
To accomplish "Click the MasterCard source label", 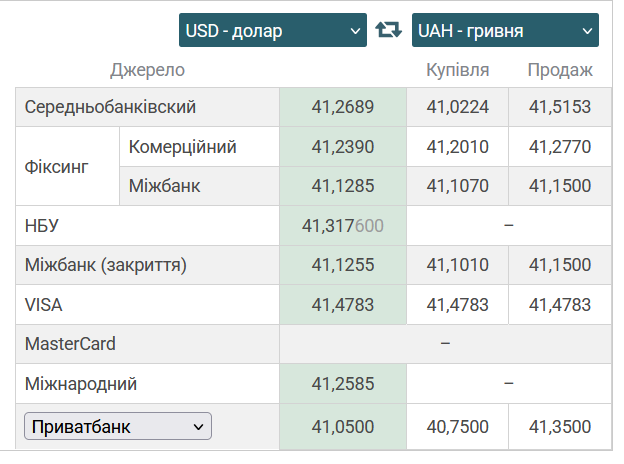I will [70, 344].
